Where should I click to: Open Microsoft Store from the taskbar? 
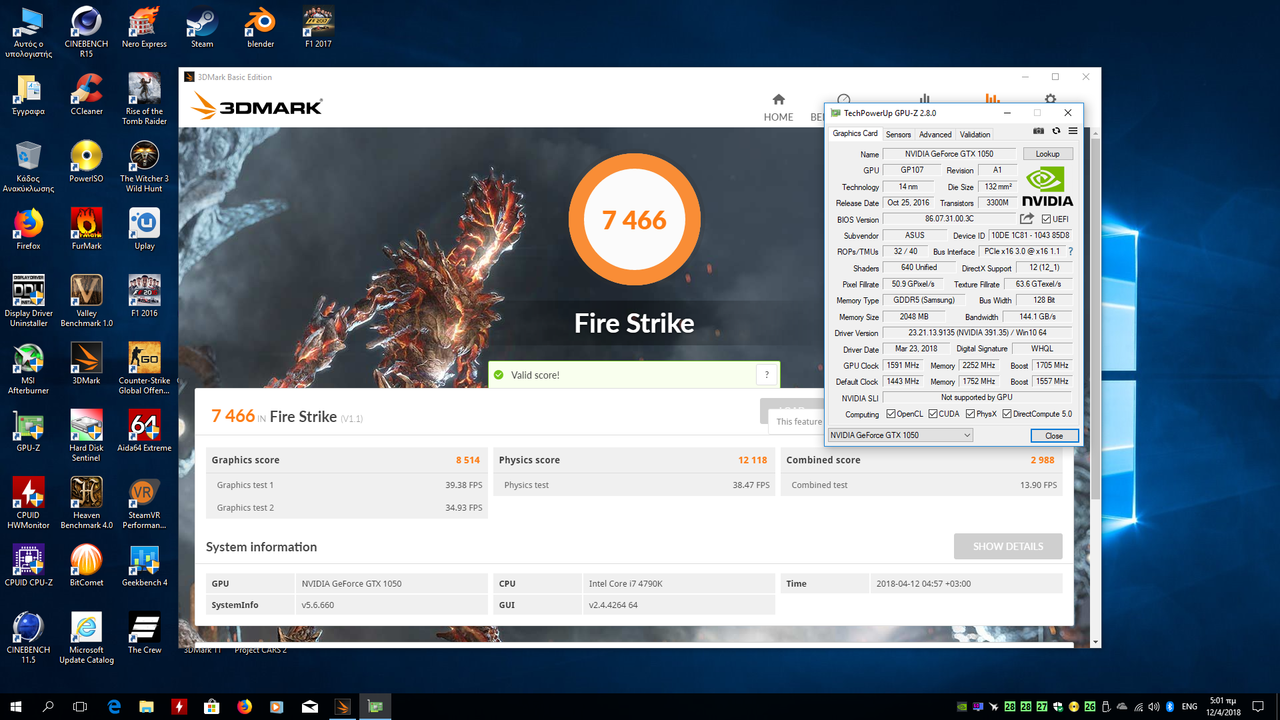click(x=212, y=706)
